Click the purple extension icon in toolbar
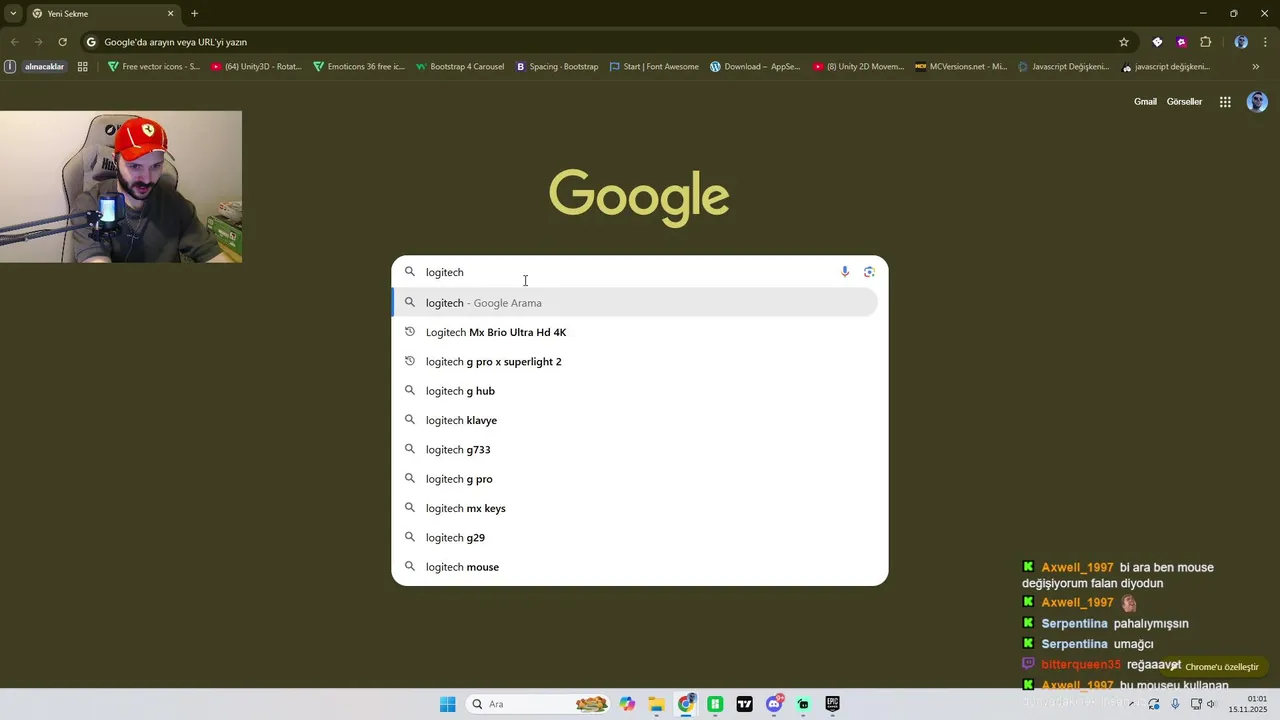1280x720 pixels. pyautogui.click(x=1182, y=42)
